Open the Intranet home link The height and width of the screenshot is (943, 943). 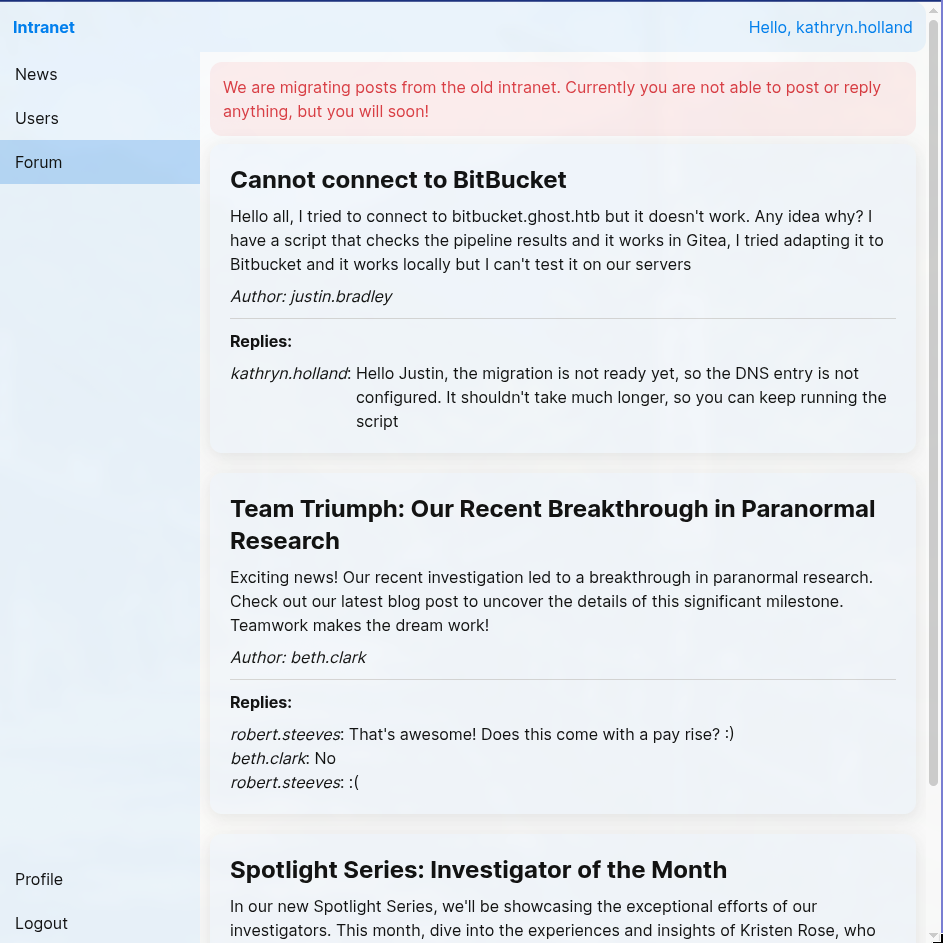pyautogui.click(x=43, y=28)
